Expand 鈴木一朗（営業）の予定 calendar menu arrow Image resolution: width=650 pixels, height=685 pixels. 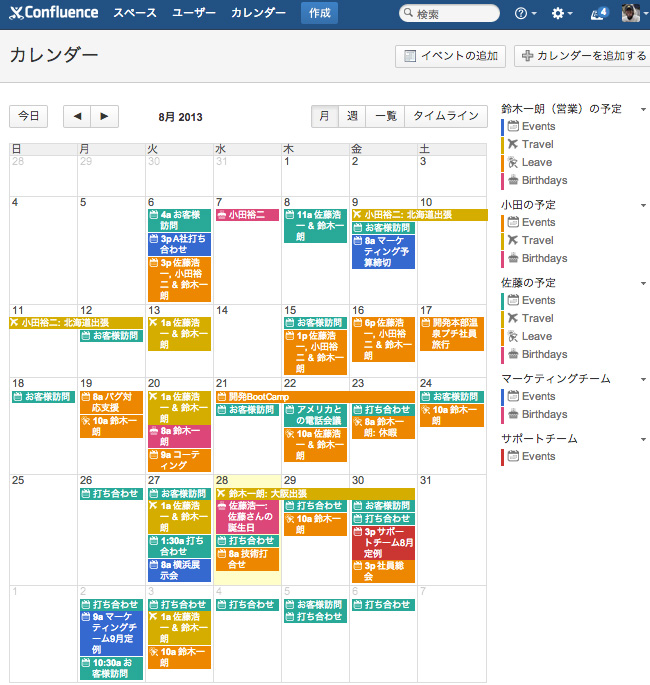(x=643, y=110)
